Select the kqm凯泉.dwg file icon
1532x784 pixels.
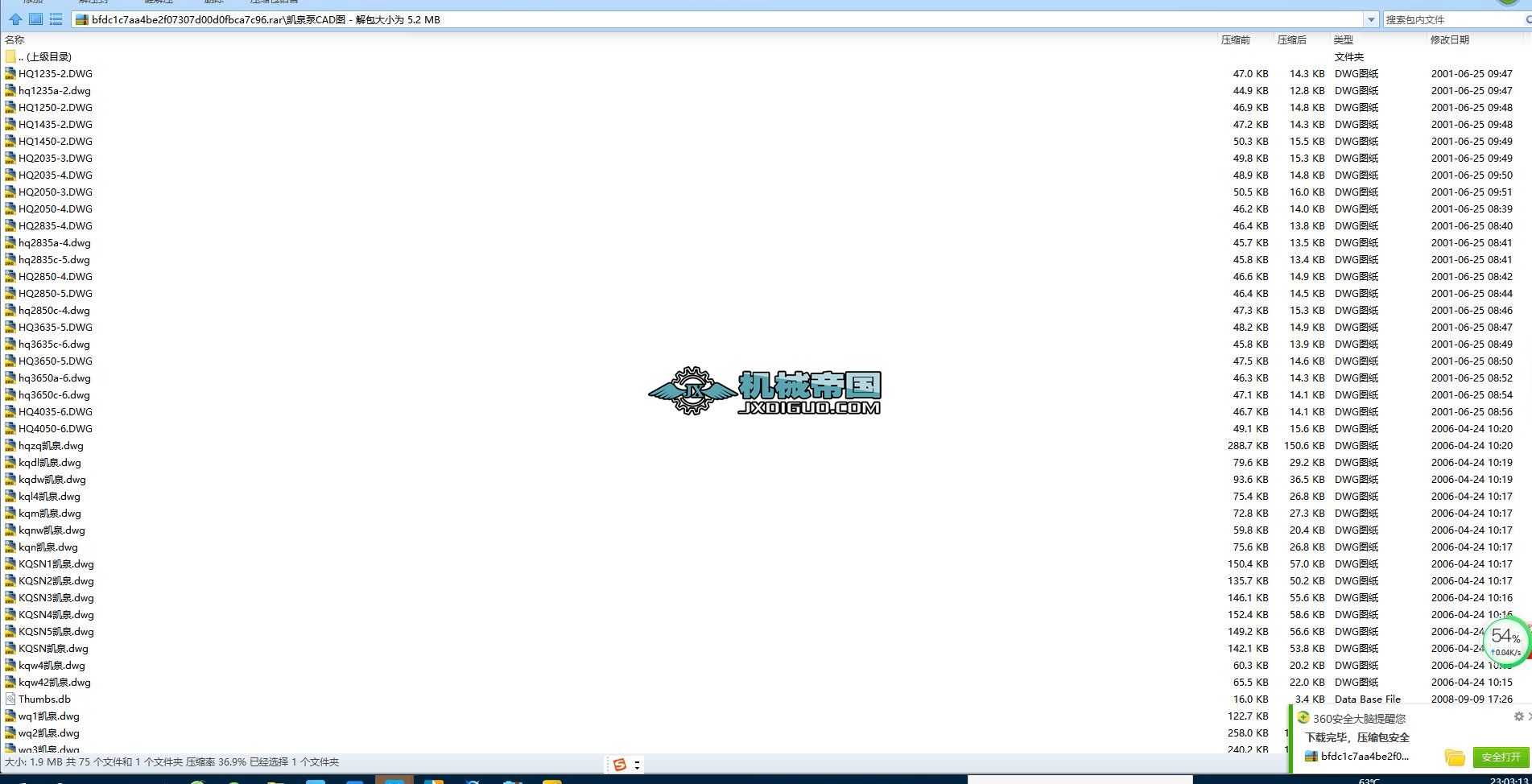(10, 513)
